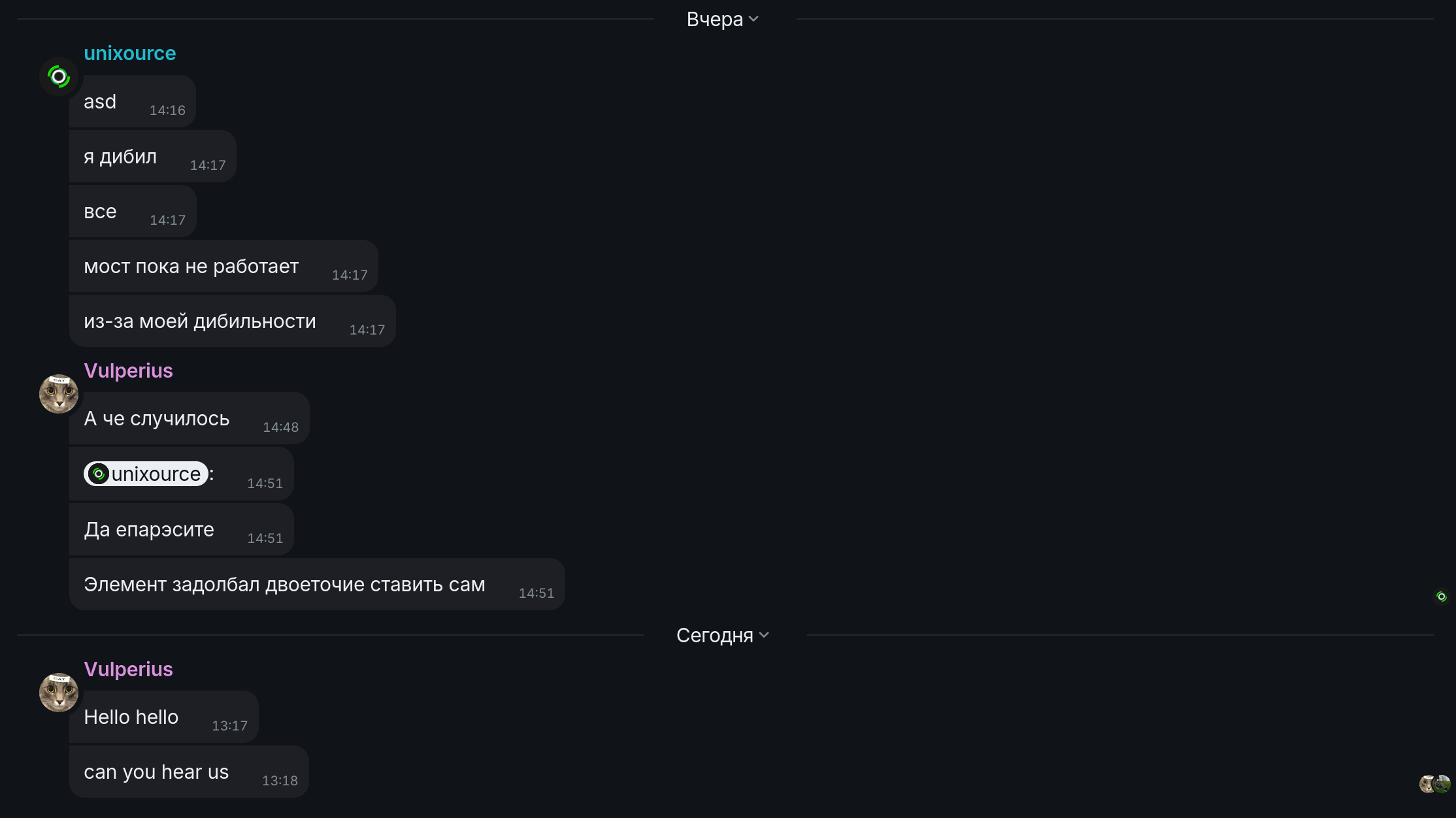
Task: Open unixource's green circle avatar
Action: point(59,76)
